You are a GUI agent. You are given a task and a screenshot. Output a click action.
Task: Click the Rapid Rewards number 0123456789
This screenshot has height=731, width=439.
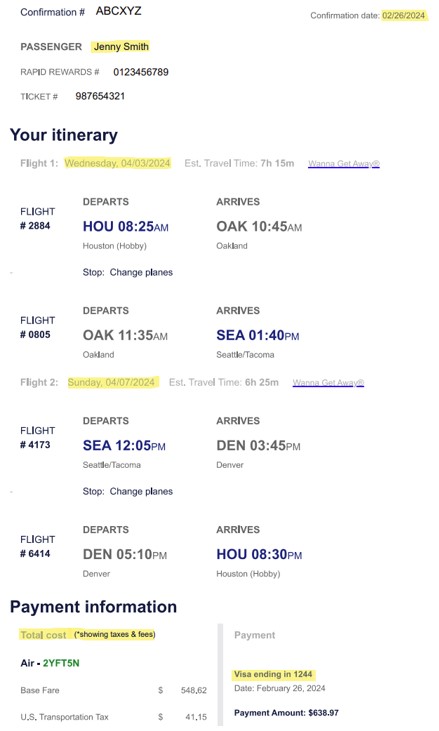coord(141,72)
